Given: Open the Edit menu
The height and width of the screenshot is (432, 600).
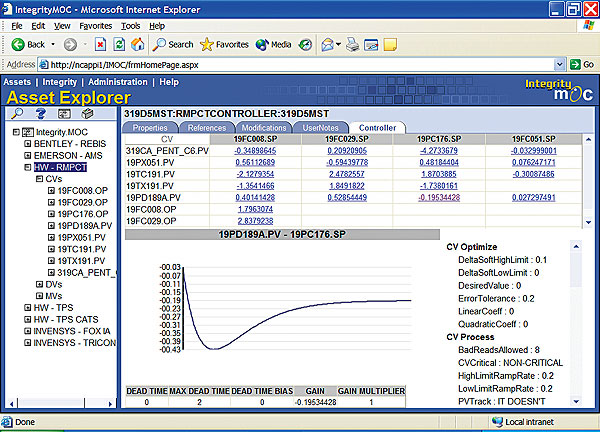Looking at the screenshot, I should tap(38, 26).
